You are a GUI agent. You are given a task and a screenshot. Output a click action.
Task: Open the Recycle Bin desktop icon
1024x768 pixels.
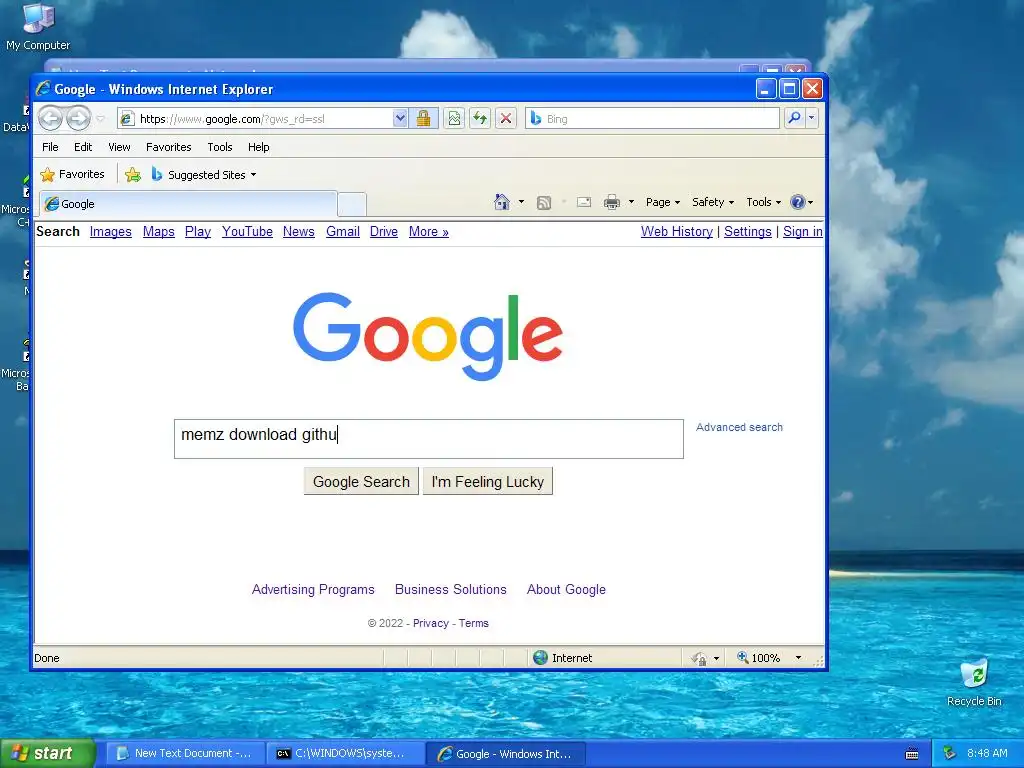(974, 682)
